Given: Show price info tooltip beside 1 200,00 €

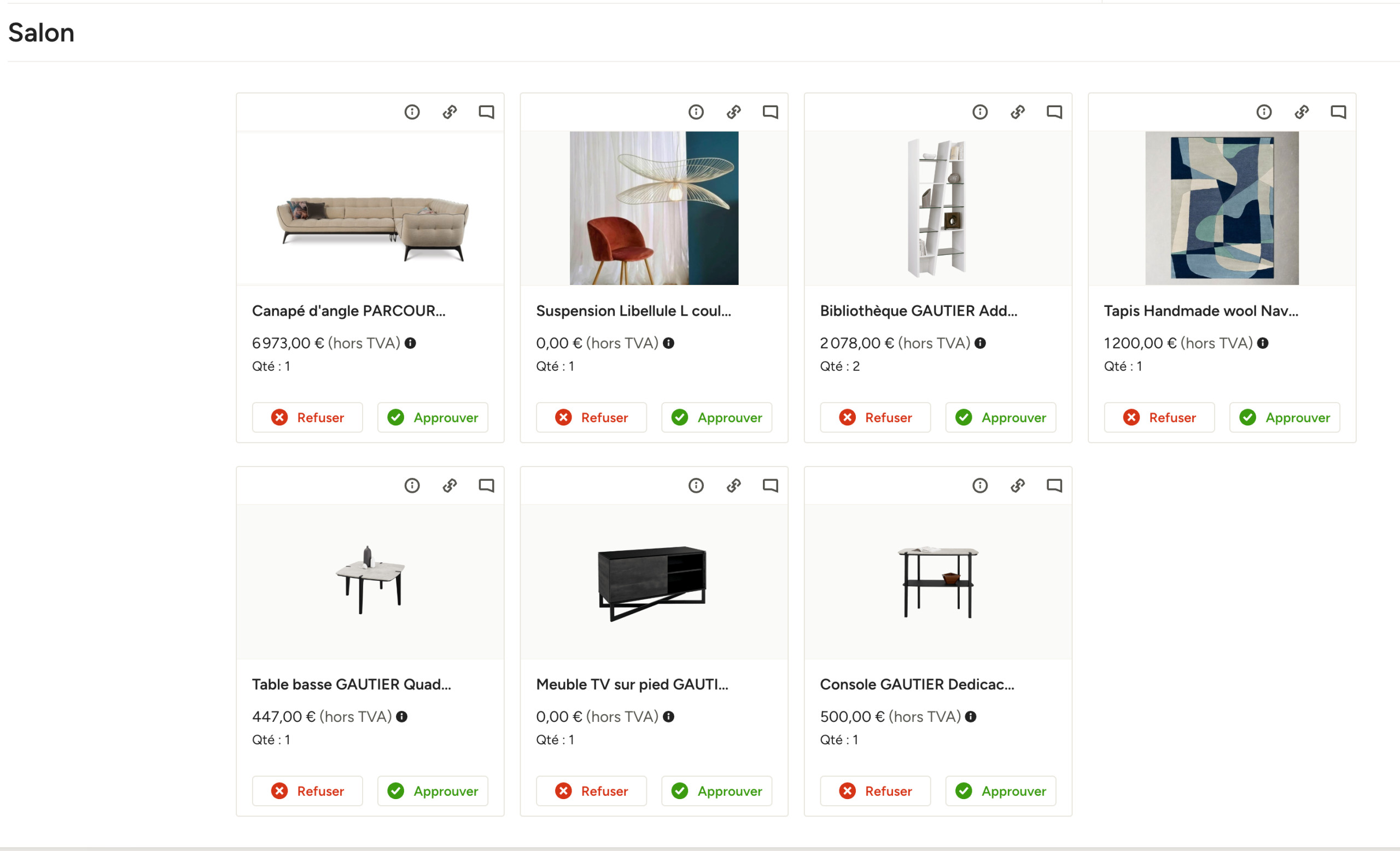Looking at the screenshot, I should 1263,343.
